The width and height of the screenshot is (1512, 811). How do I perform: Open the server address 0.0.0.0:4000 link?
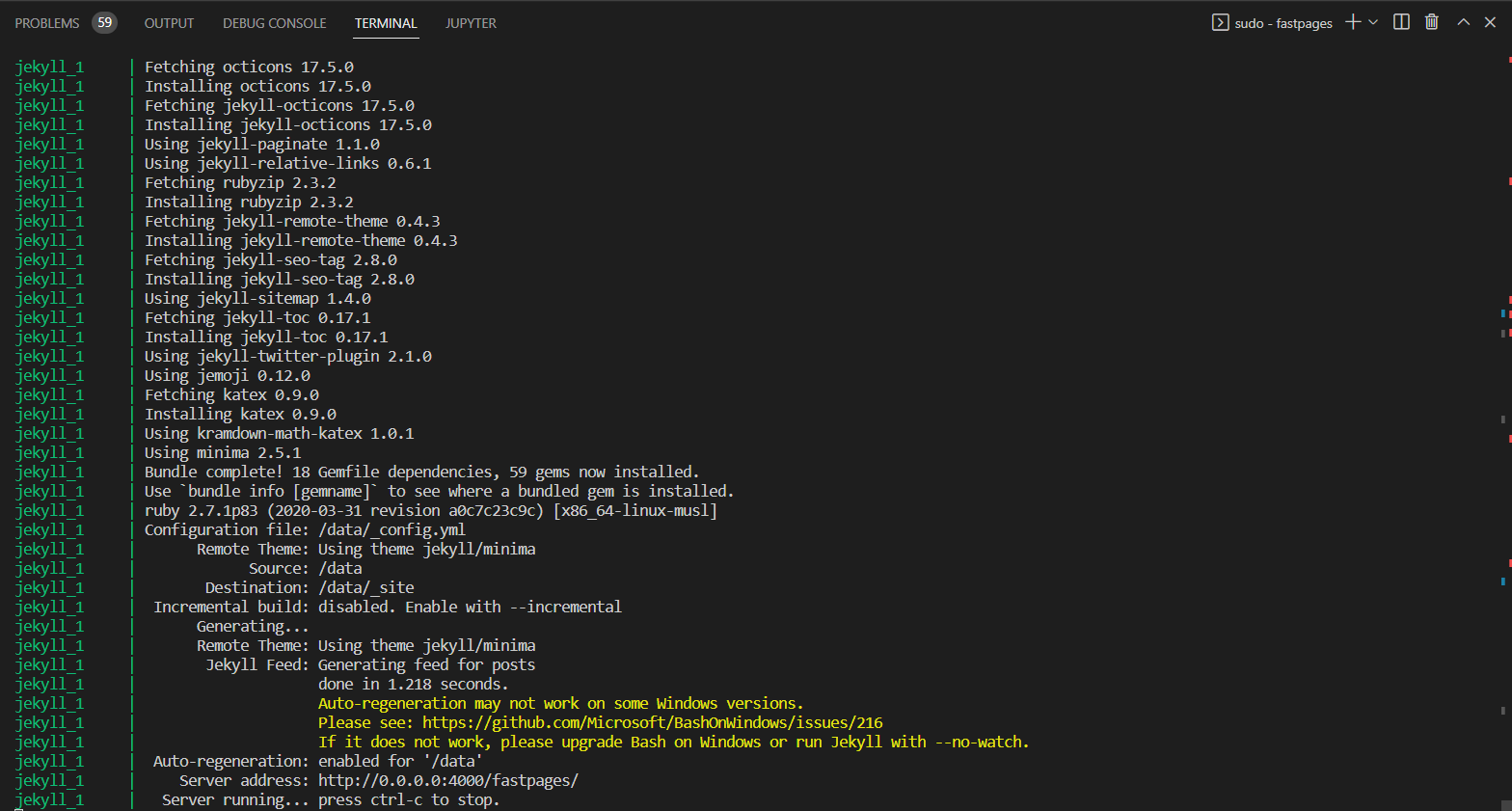pyautogui.click(x=447, y=780)
